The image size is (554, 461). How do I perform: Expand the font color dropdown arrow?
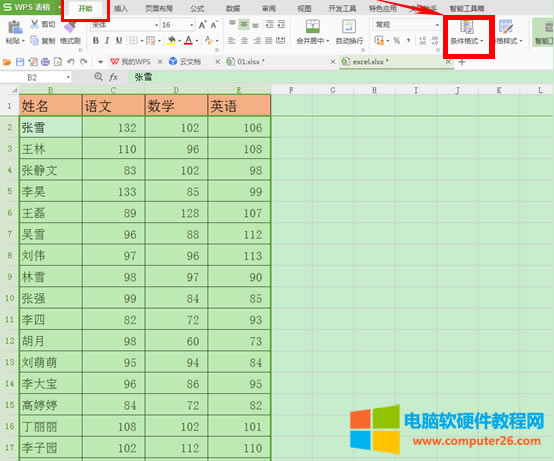pyautogui.click(x=196, y=41)
